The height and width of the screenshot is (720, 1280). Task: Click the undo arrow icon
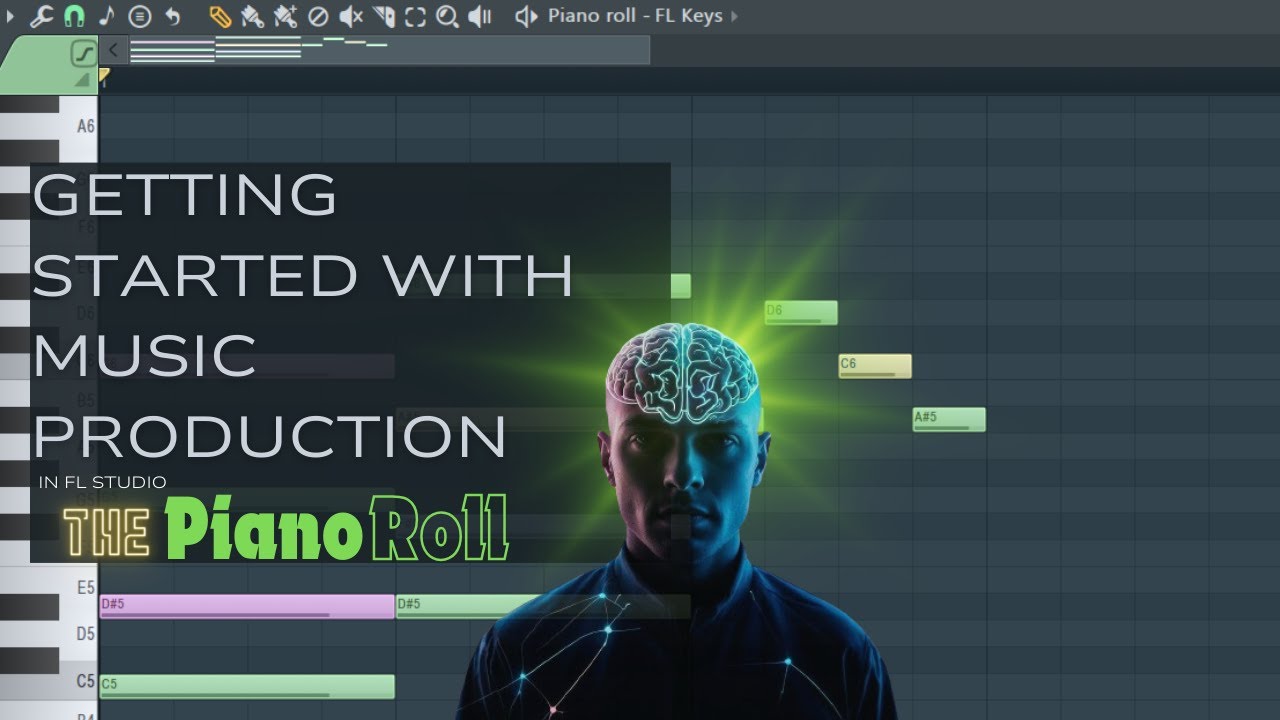(x=173, y=16)
